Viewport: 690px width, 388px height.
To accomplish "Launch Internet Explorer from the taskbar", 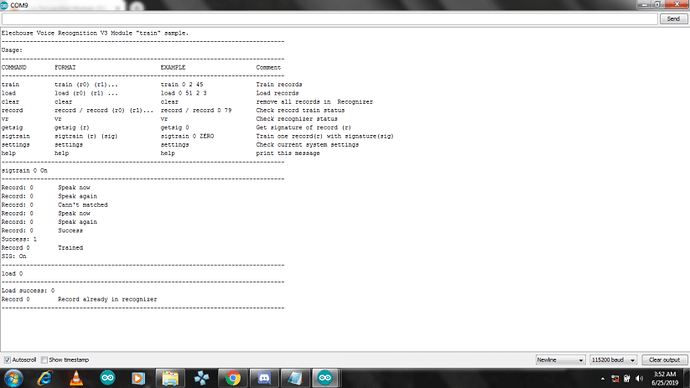I will pyautogui.click(x=45, y=378).
